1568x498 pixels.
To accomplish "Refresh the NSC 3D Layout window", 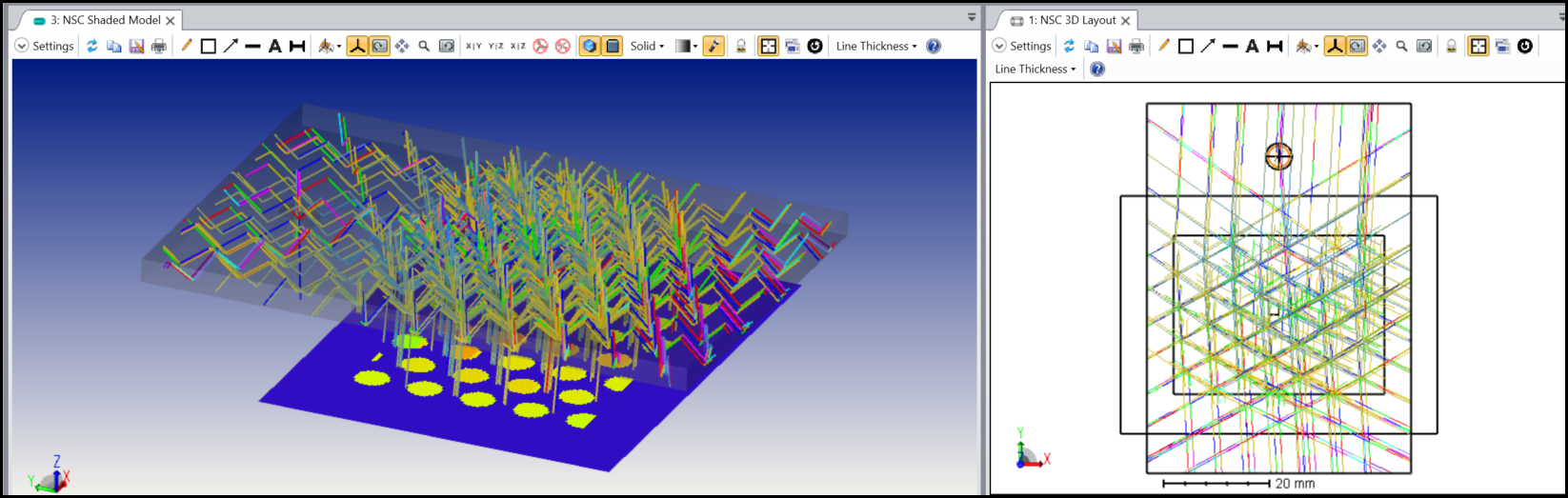I will [1070, 46].
